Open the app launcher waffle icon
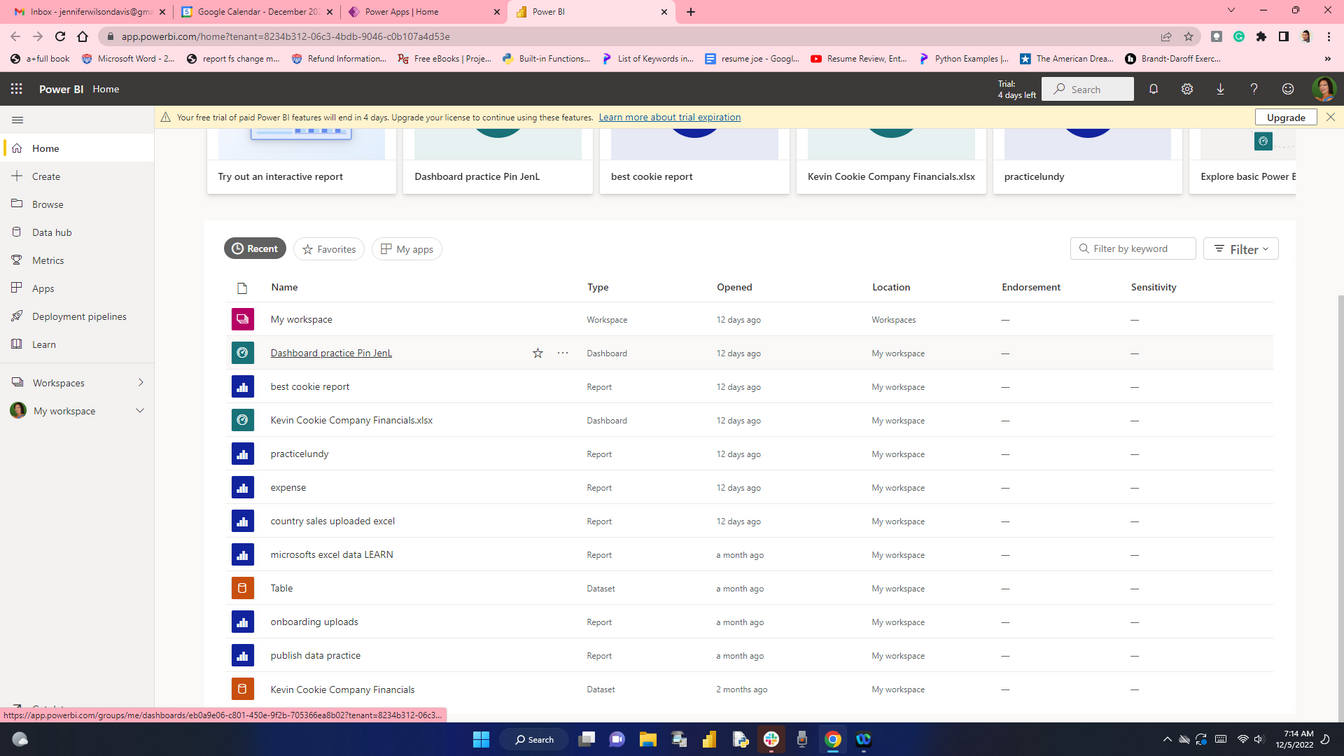The height and width of the screenshot is (756, 1344). [17, 89]
